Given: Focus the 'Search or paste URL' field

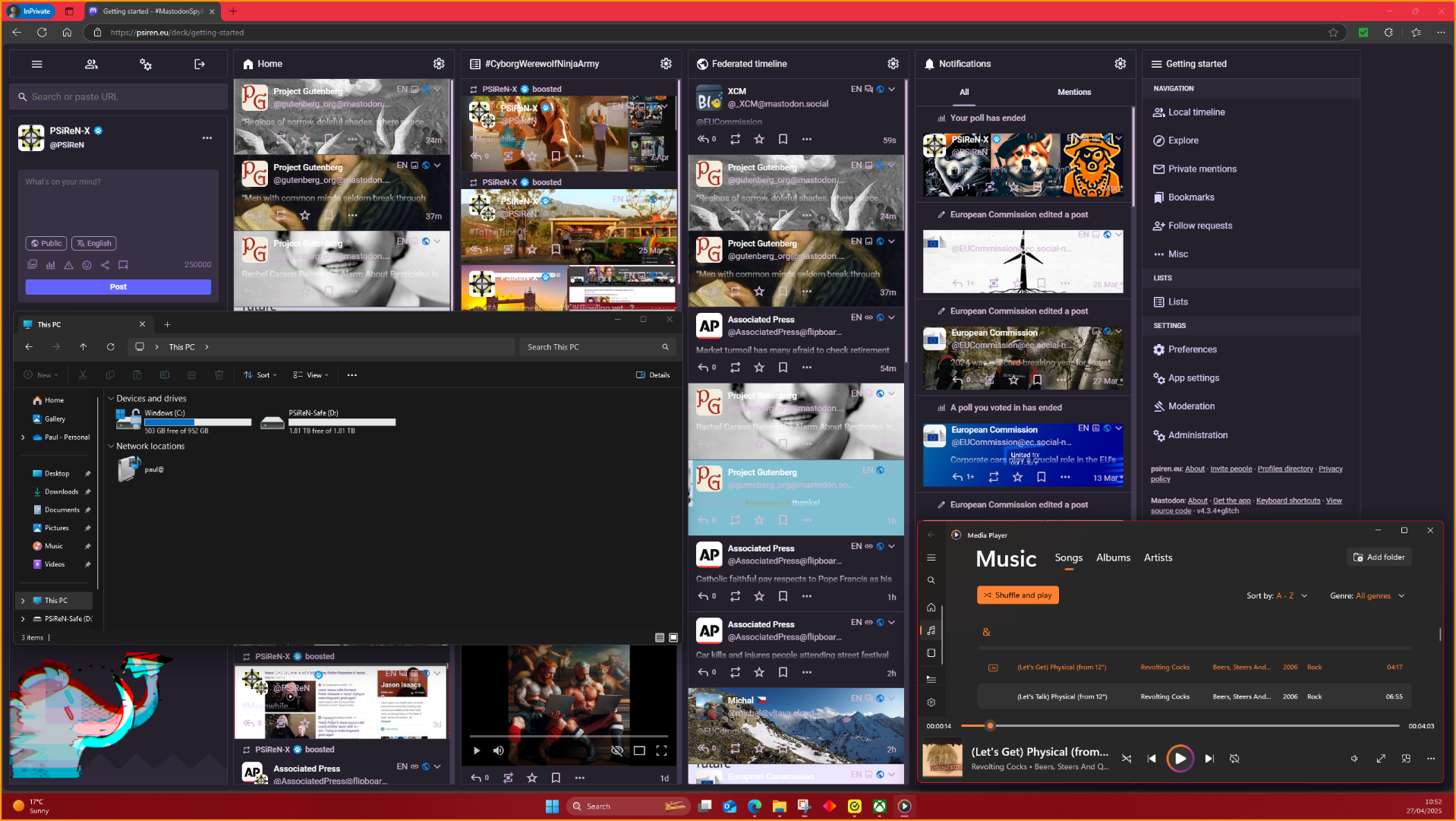Looking at the screenshot, I should (118, 97).
